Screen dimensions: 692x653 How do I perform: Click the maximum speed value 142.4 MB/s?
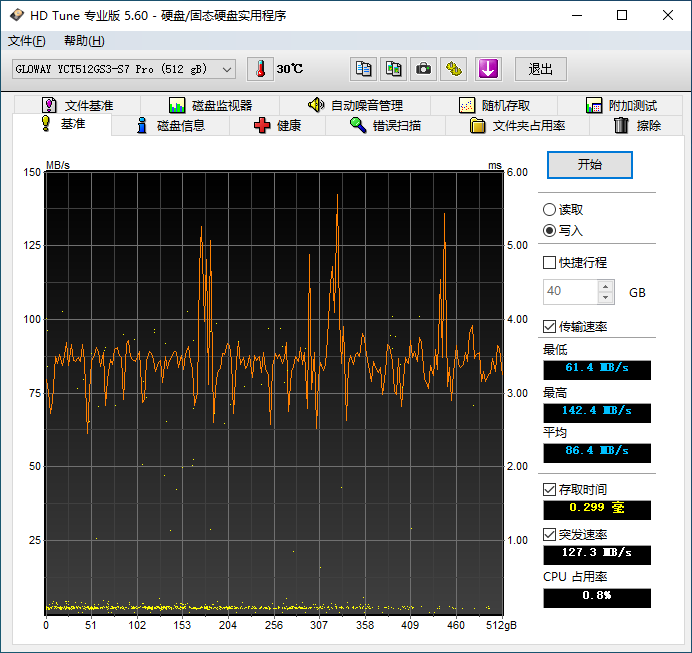(597, 413)
